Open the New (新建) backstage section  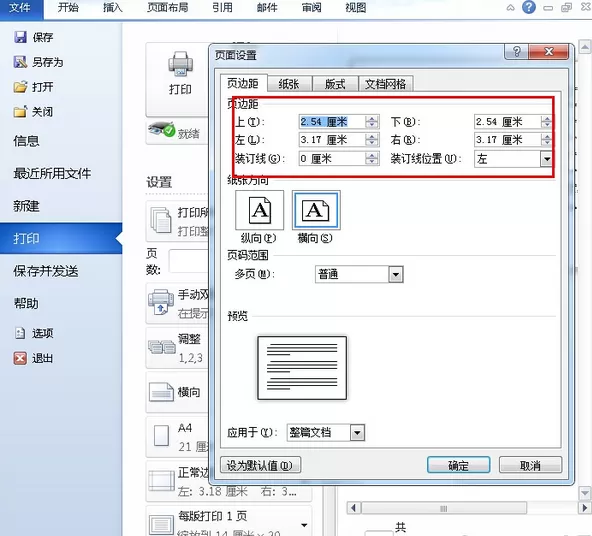[x=26, y=206]
